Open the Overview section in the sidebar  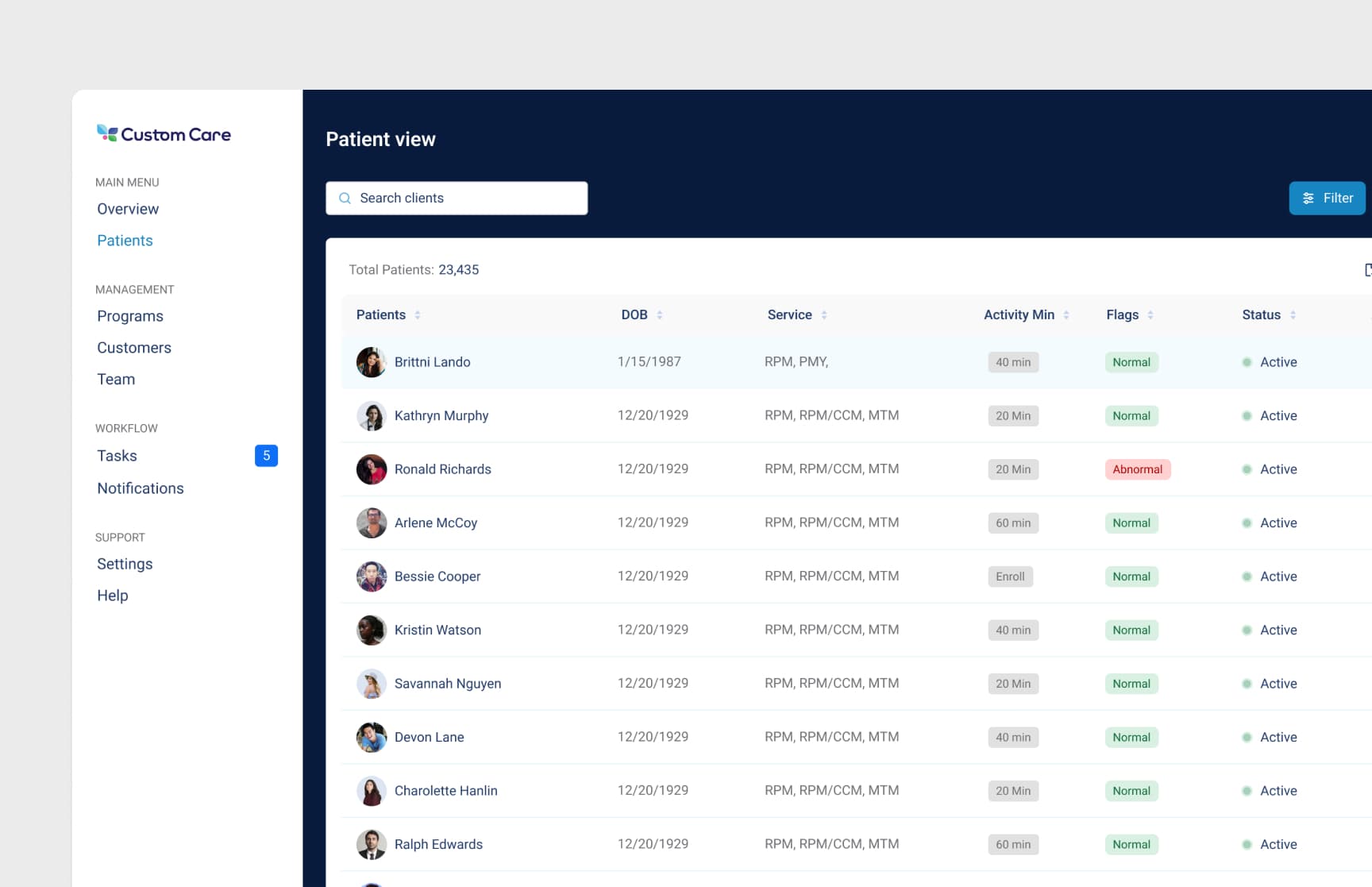pyautogui.click(x=127, y=209)
